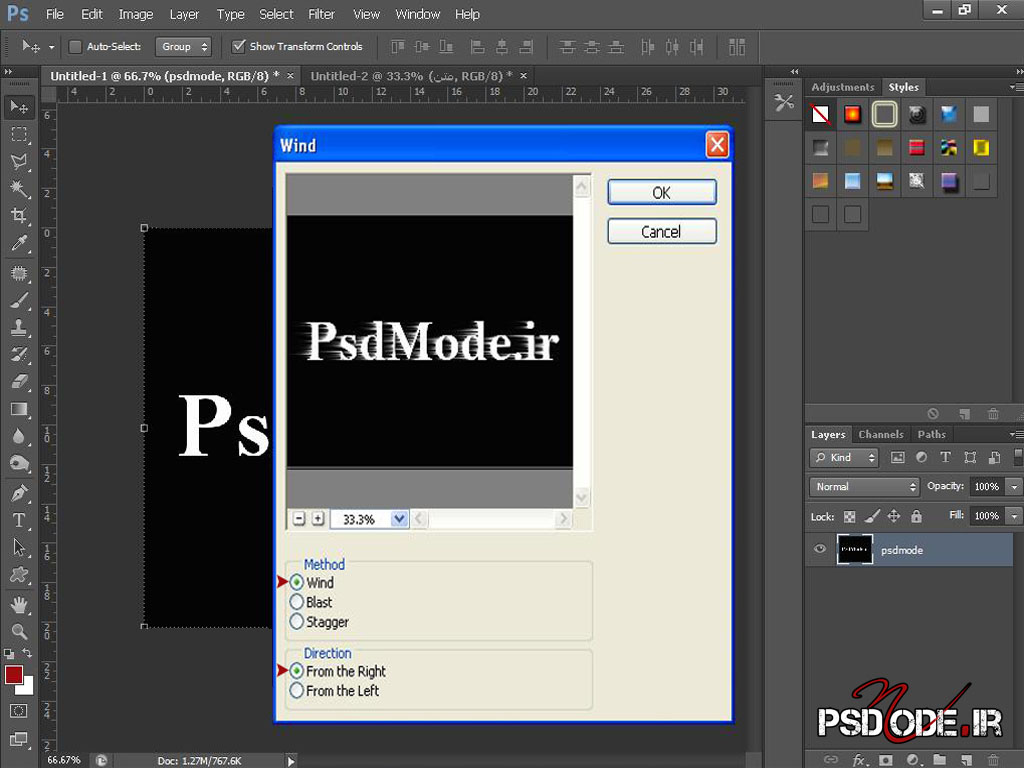1024x768 pixels.
Task: Select the Pen tool
Action: coord(19,493)
